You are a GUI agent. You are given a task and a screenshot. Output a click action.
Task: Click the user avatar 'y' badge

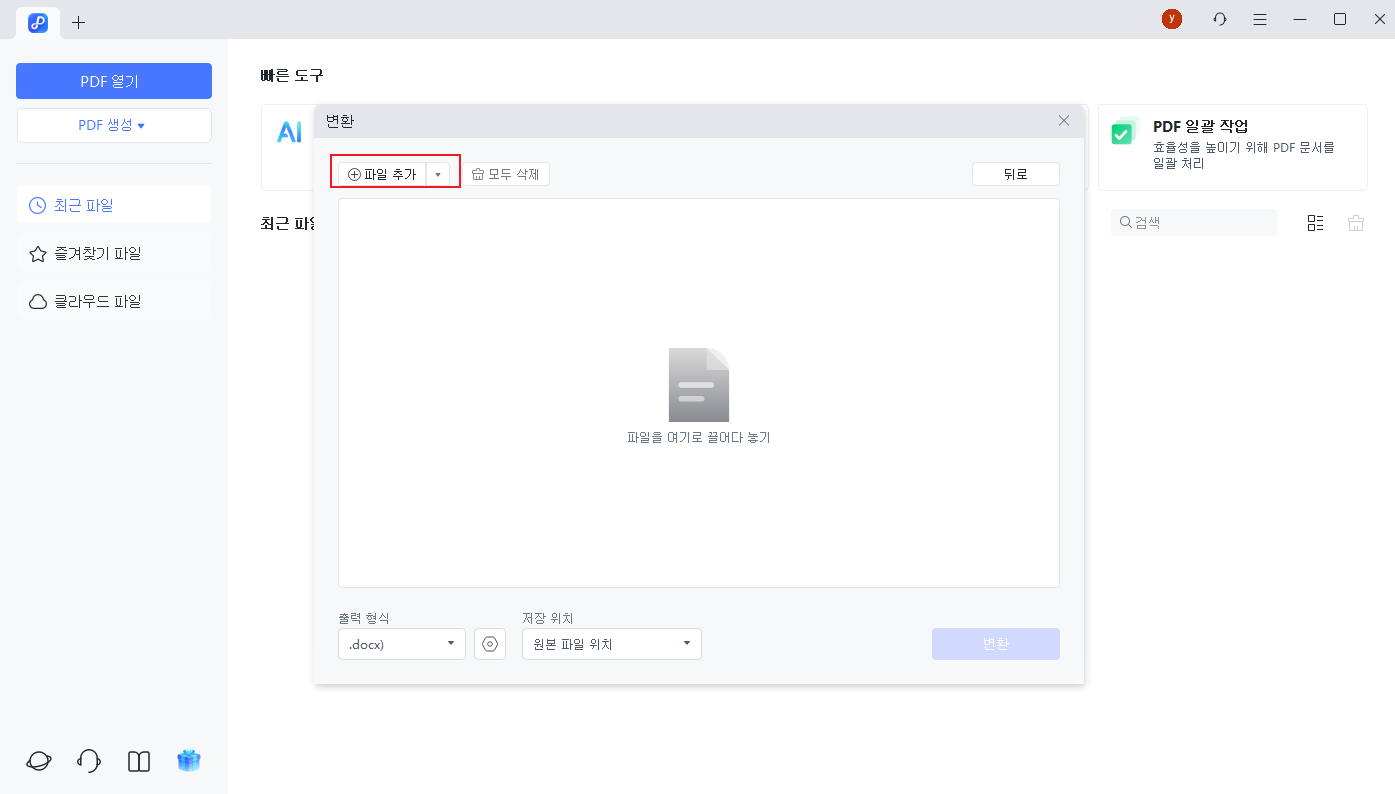click(x=1171, y=18)
